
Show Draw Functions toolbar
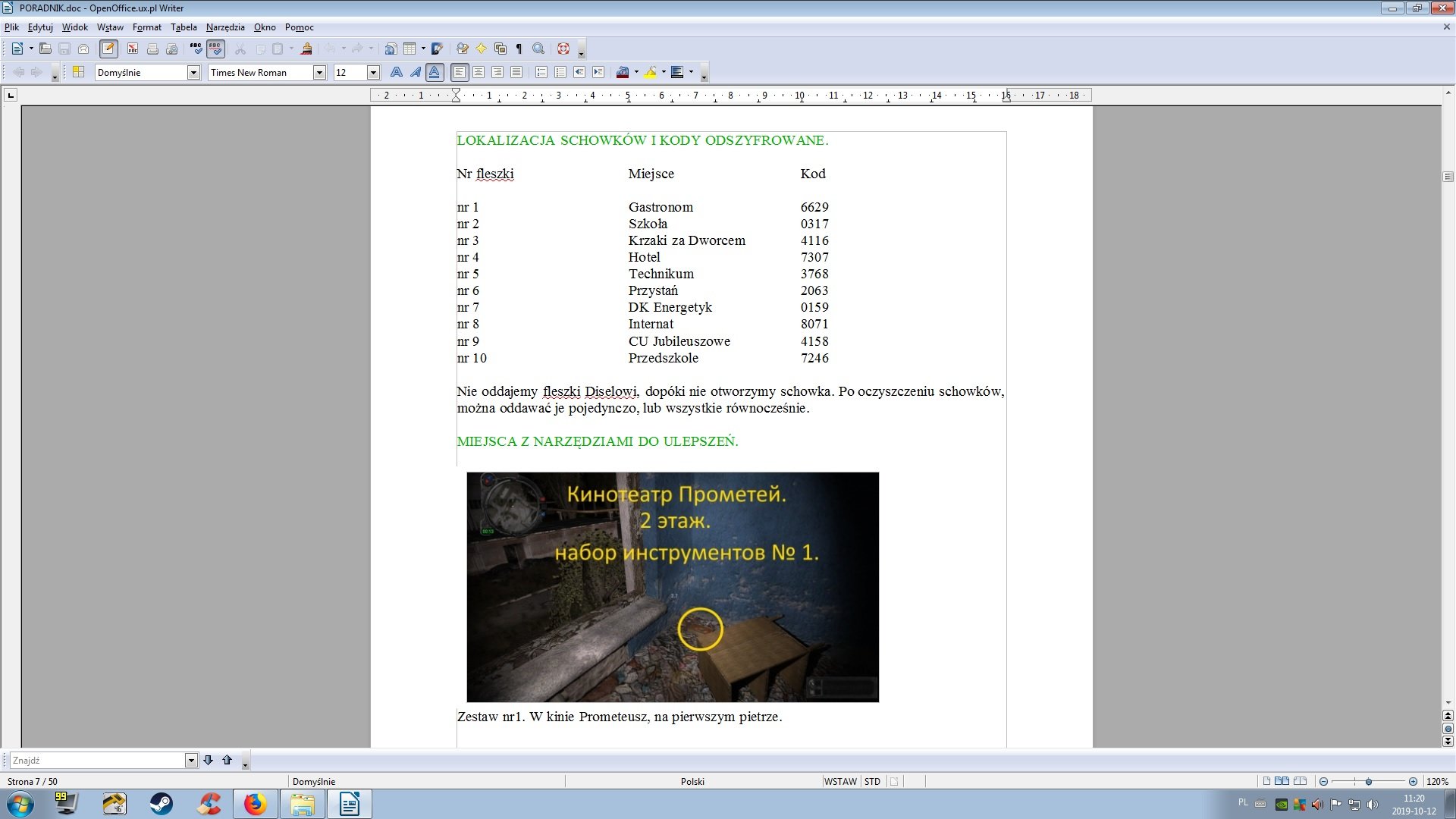click(437, 49)
